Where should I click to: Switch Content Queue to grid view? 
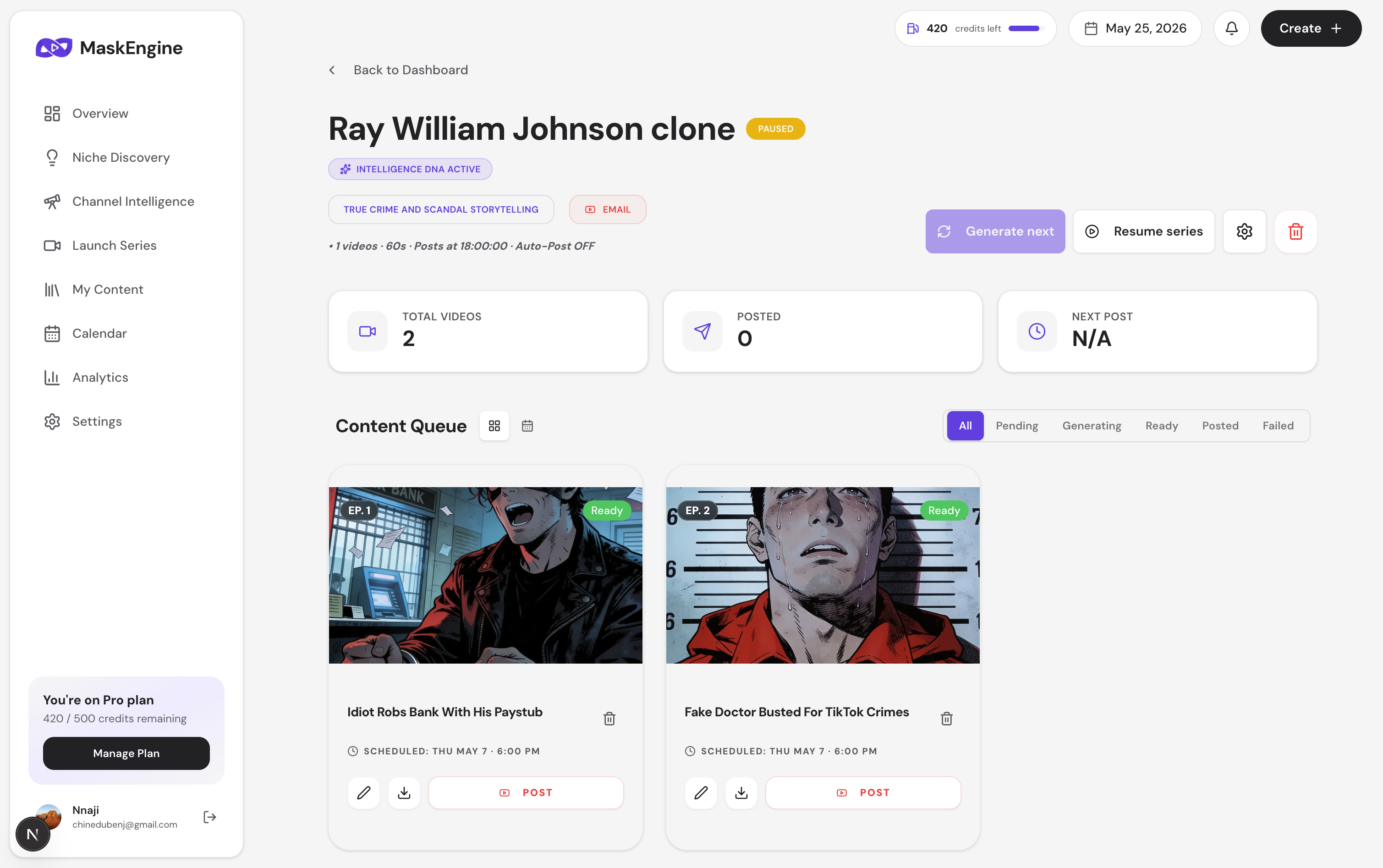click(494, 426)
